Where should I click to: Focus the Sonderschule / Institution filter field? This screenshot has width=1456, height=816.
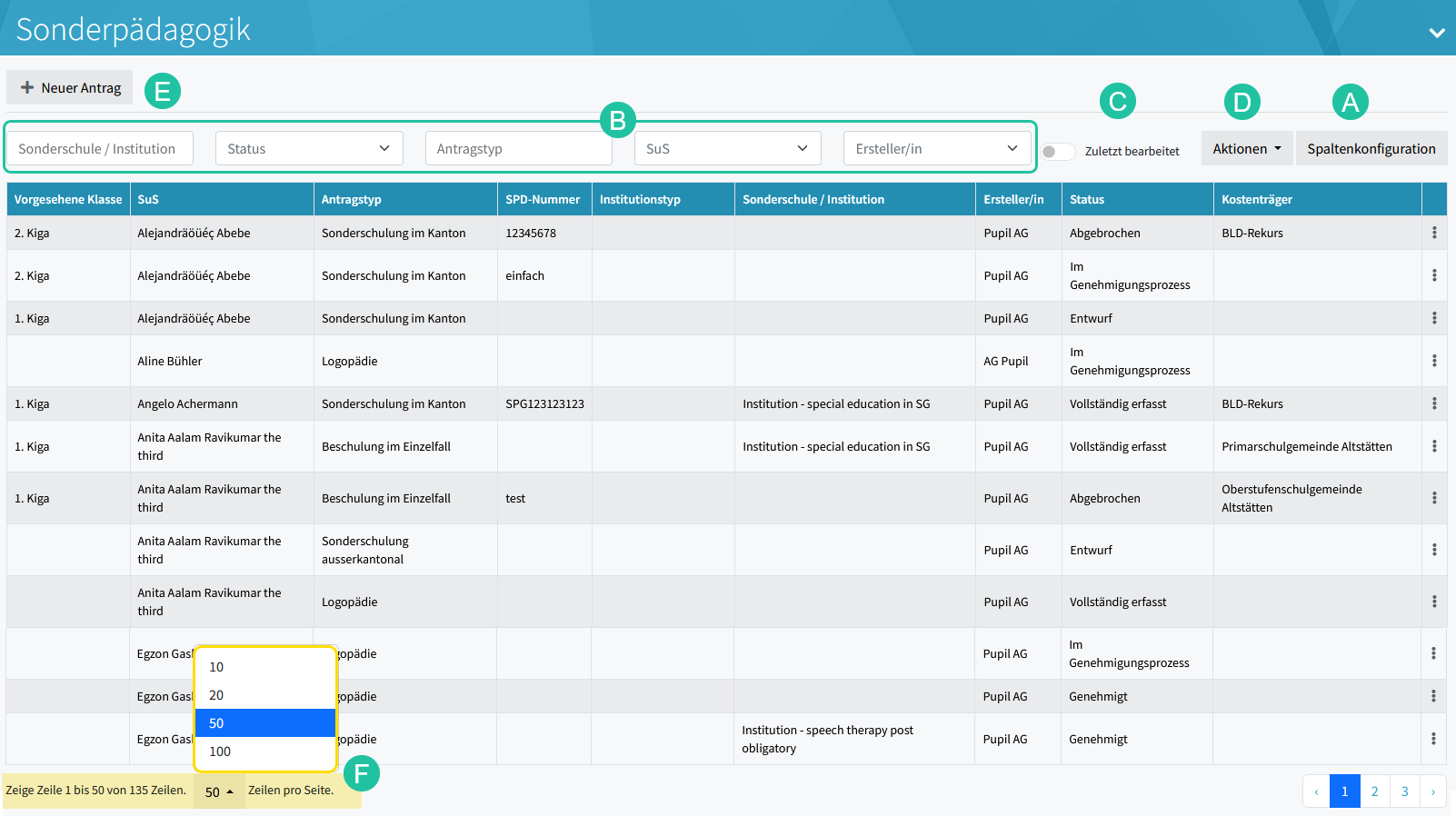(x=100, y=148)
